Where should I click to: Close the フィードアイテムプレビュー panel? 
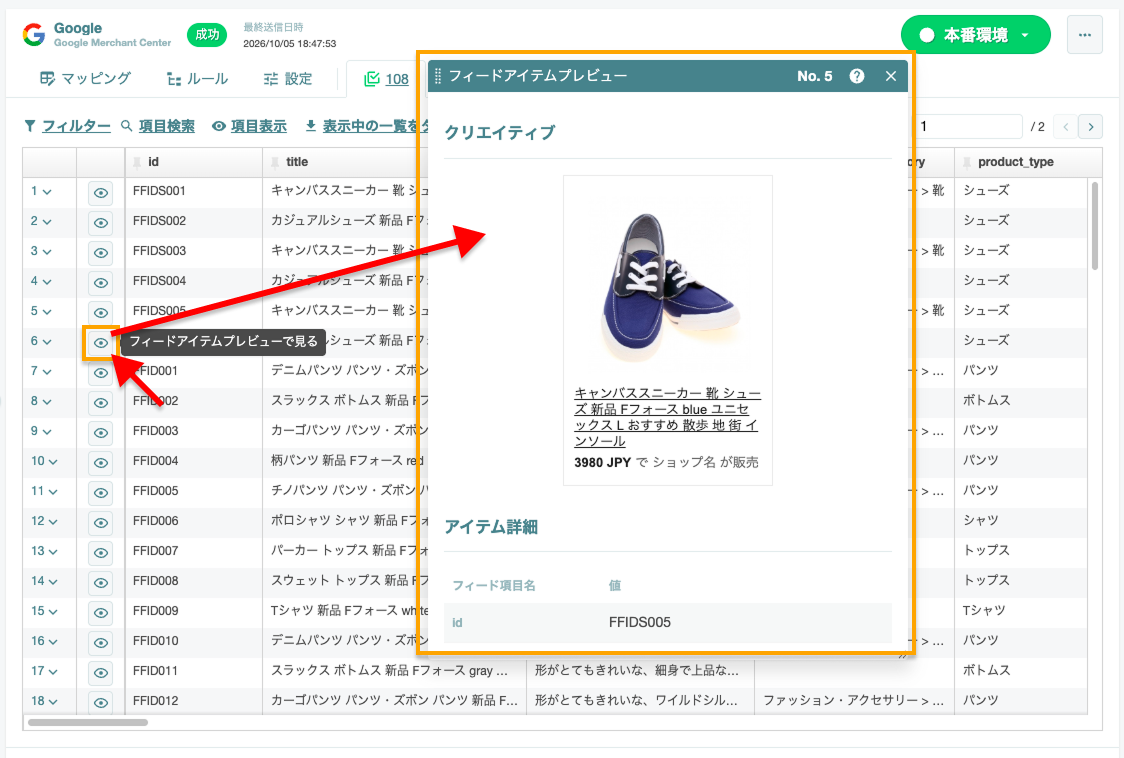891,76
